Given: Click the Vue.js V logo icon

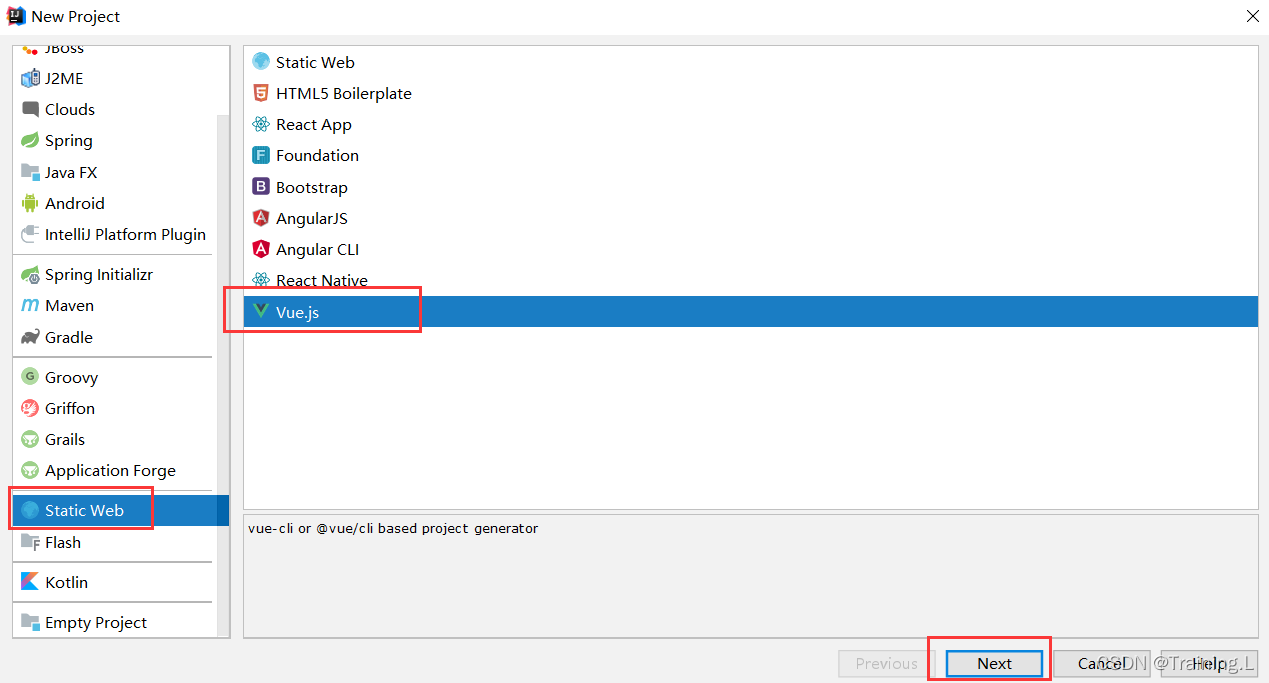Looking at the screenshot, I should tap(261, 312).
